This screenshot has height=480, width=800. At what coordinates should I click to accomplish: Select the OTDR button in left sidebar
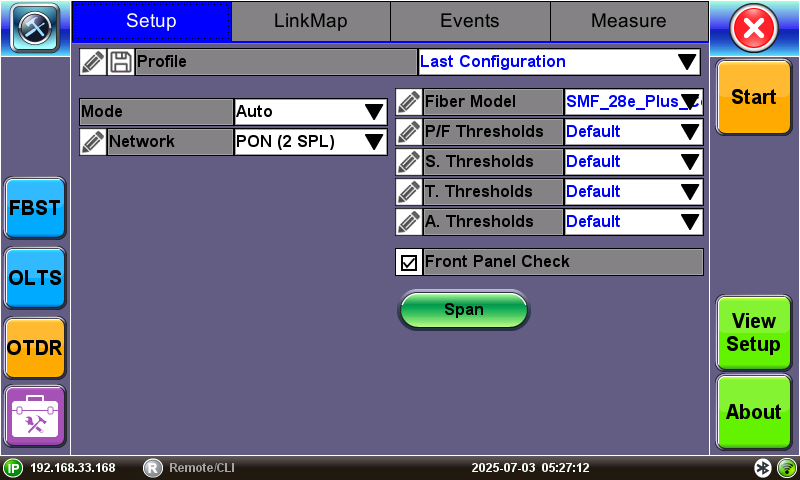(x=35, y=347)
